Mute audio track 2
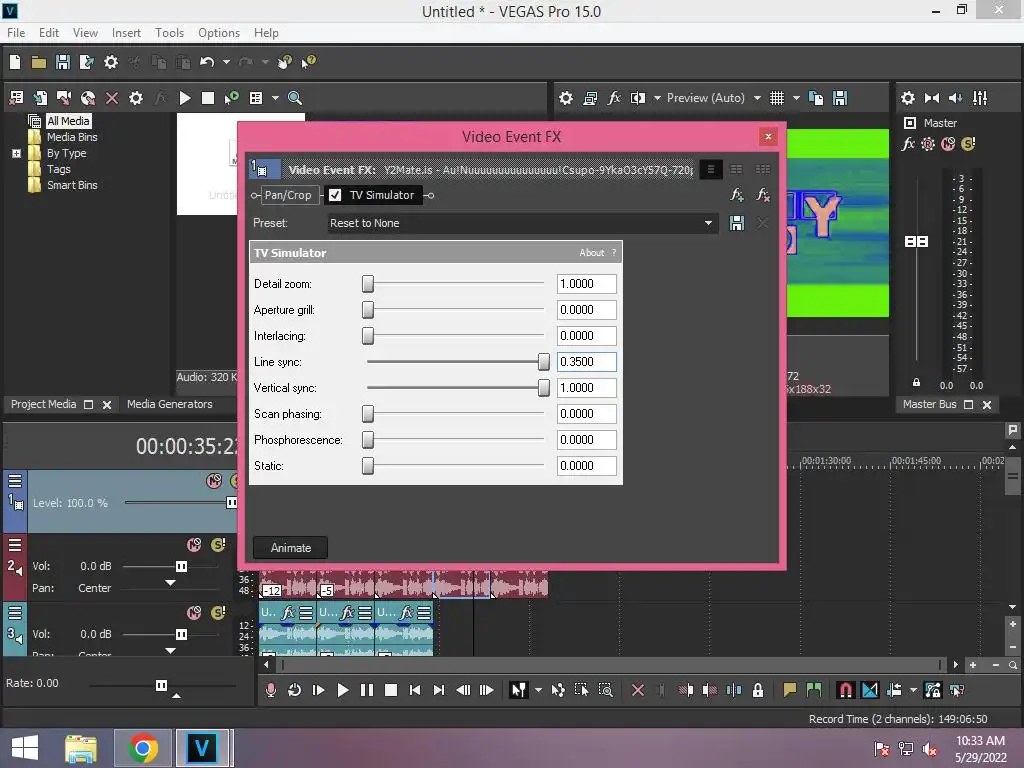 194,545
